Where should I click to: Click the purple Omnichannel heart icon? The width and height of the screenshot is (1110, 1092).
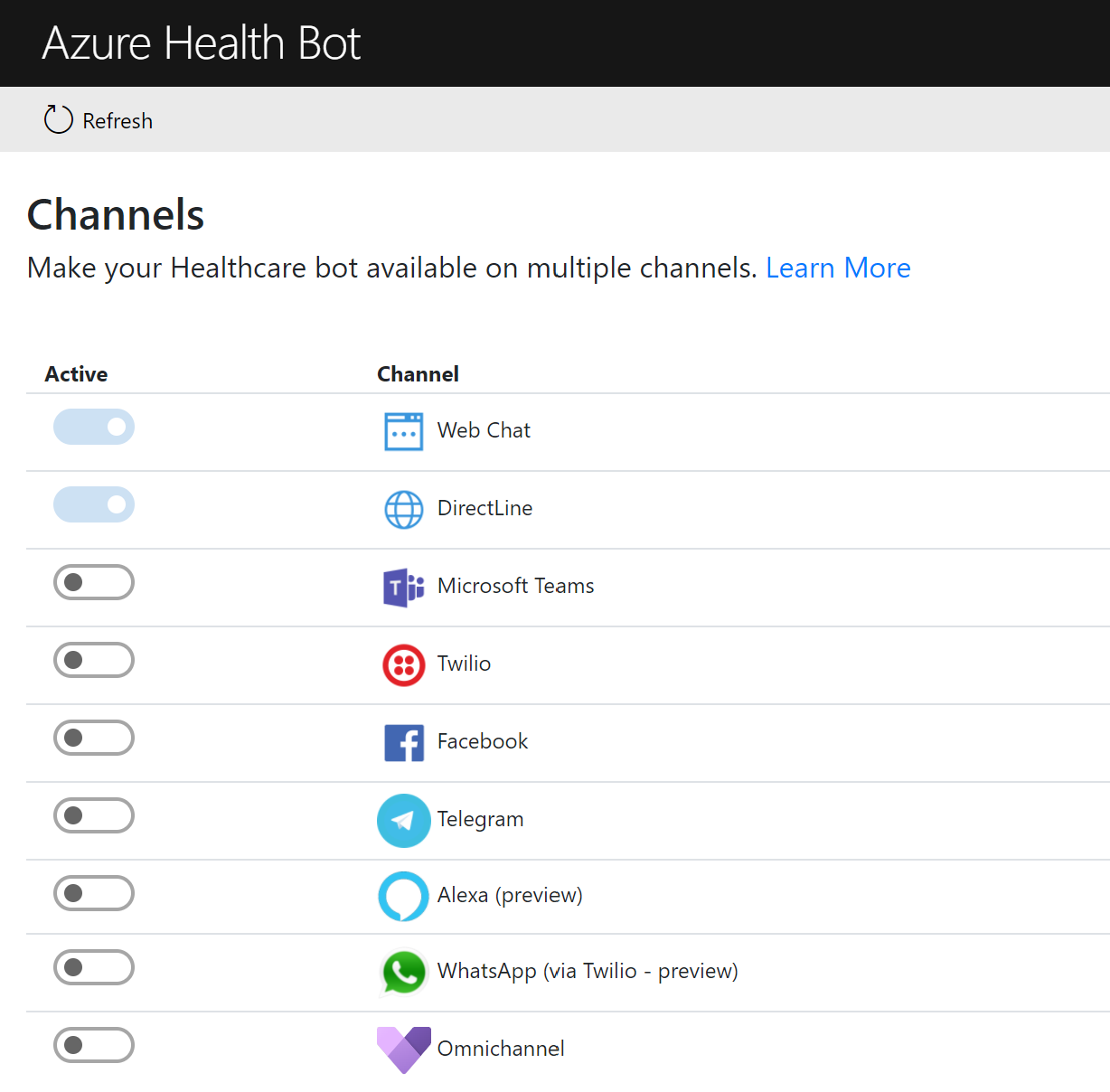(x=403, y=1050)
